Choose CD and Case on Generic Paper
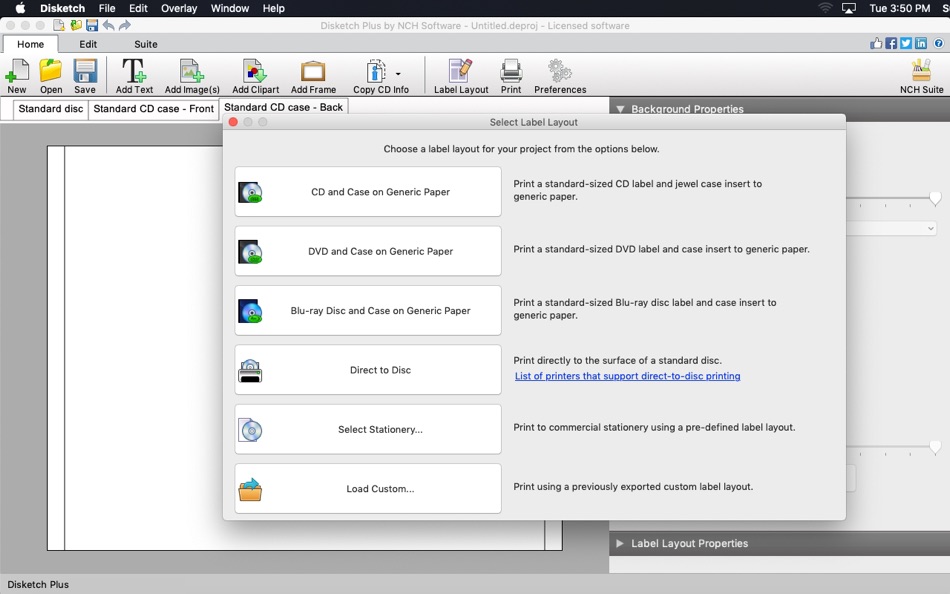 coord(368,192)
